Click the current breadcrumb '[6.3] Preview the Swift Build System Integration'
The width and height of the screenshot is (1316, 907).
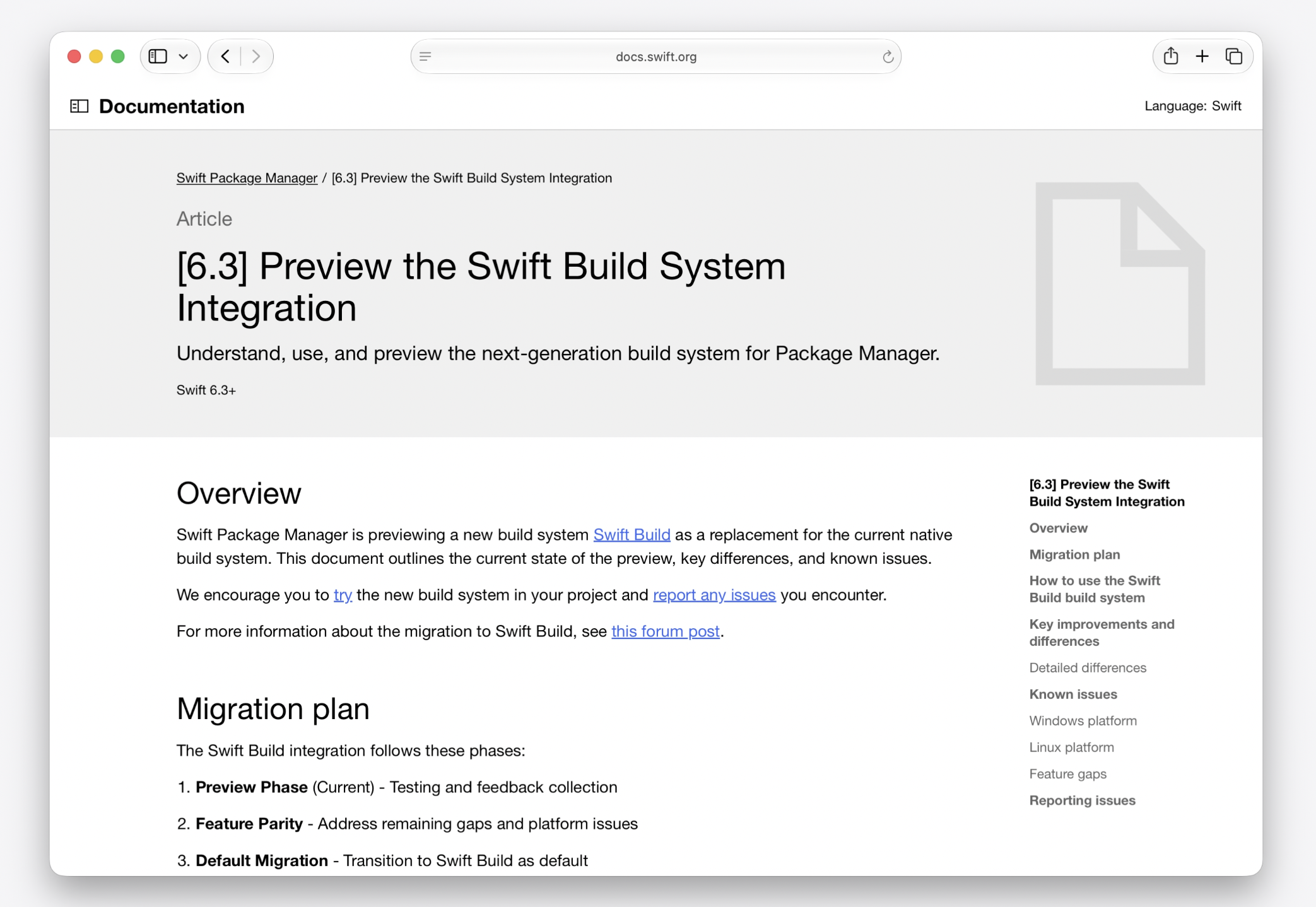click(472, 178)
